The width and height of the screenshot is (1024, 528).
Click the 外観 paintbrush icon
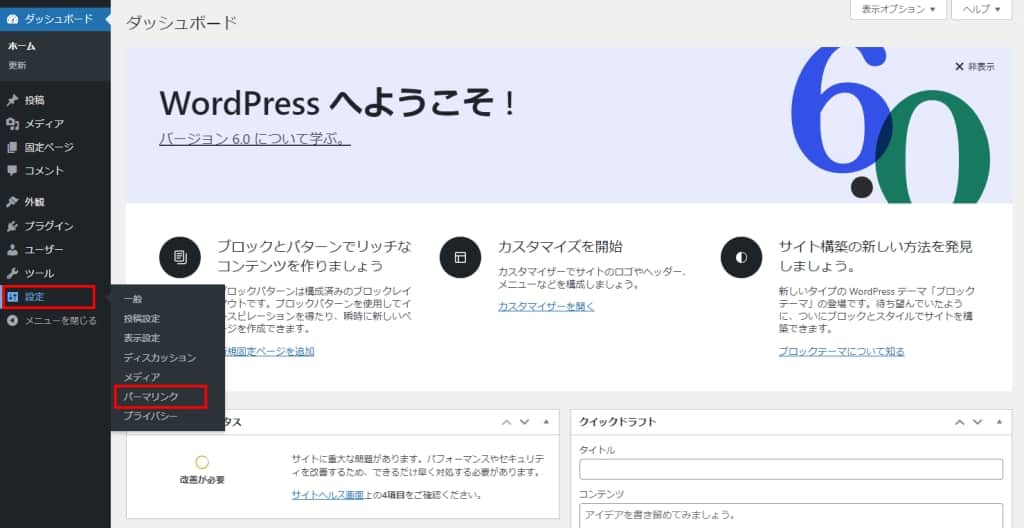(x=12, y=202)
